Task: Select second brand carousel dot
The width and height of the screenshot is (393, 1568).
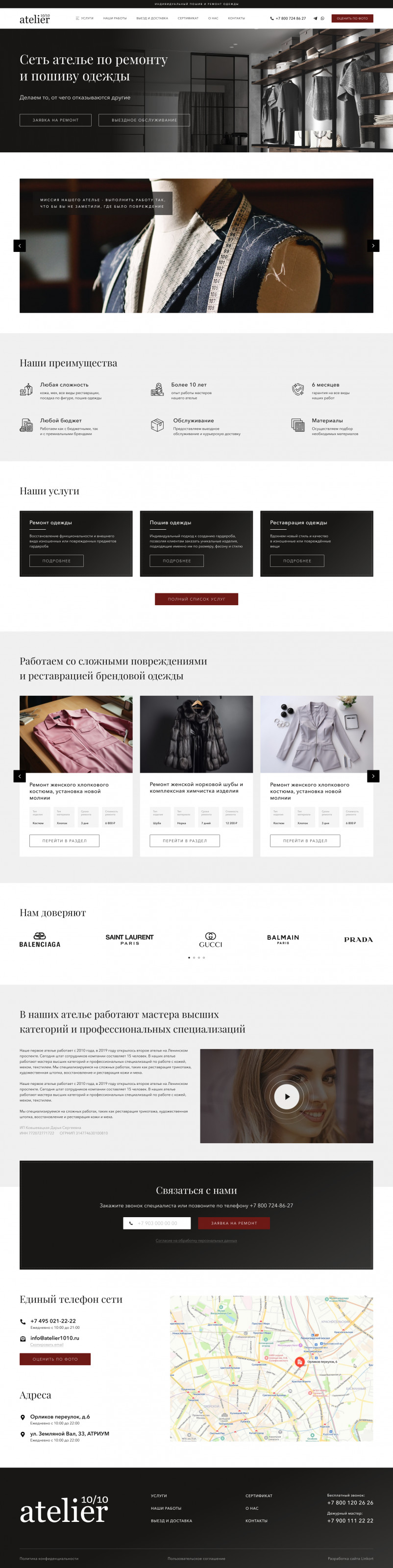Action: pyautogui.click(x=194, y=957)
